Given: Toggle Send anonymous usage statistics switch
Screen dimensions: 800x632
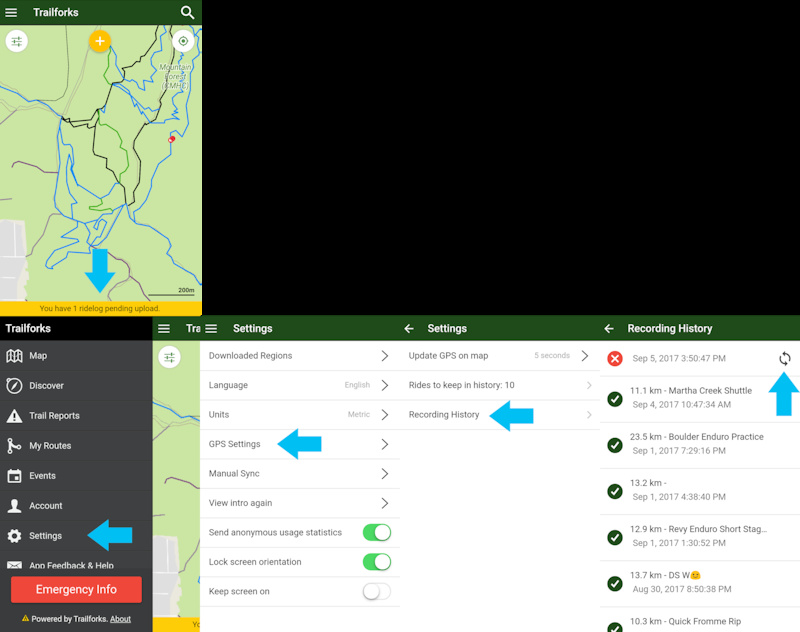Looking at the screenshot, I should [x=377, y=533].
